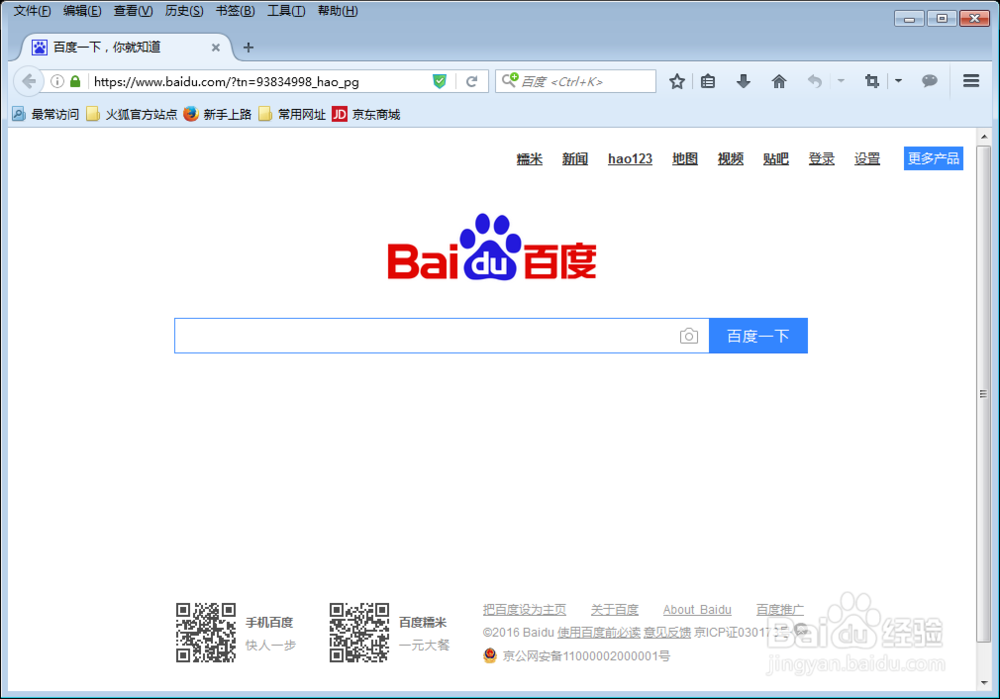Click the green padlock security icon
The image size is (1000, 699).
click(75, 81)
